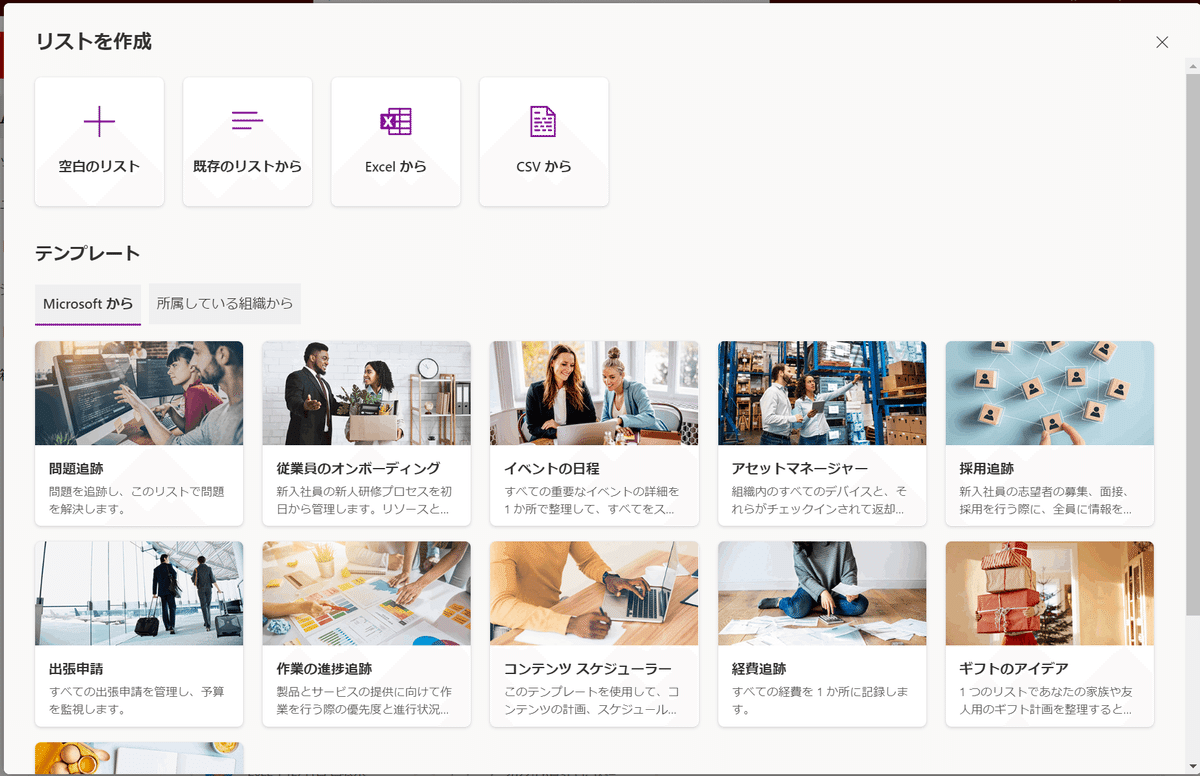Click 経費追跡 title text
The width and height of the screenshot is (1200, 776).
(x=759, y=669)
